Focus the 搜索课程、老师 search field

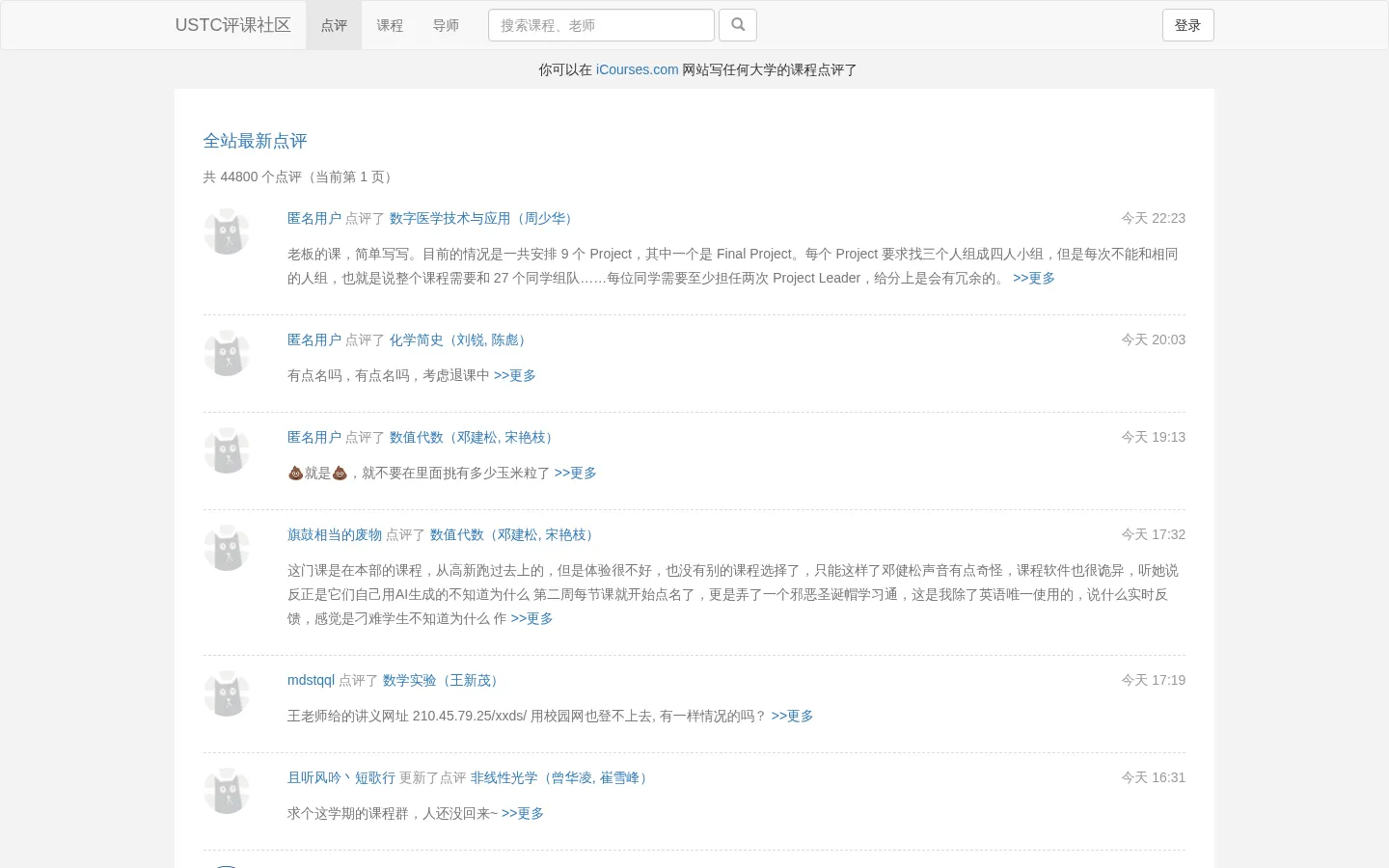tap(601, 25)
